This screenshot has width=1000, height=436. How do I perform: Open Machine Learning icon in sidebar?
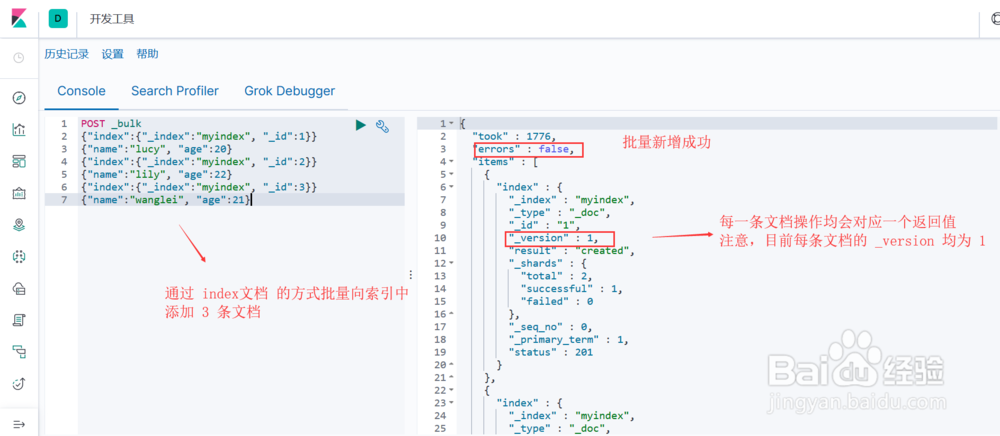pyautogui.click(x=19, y=256)
